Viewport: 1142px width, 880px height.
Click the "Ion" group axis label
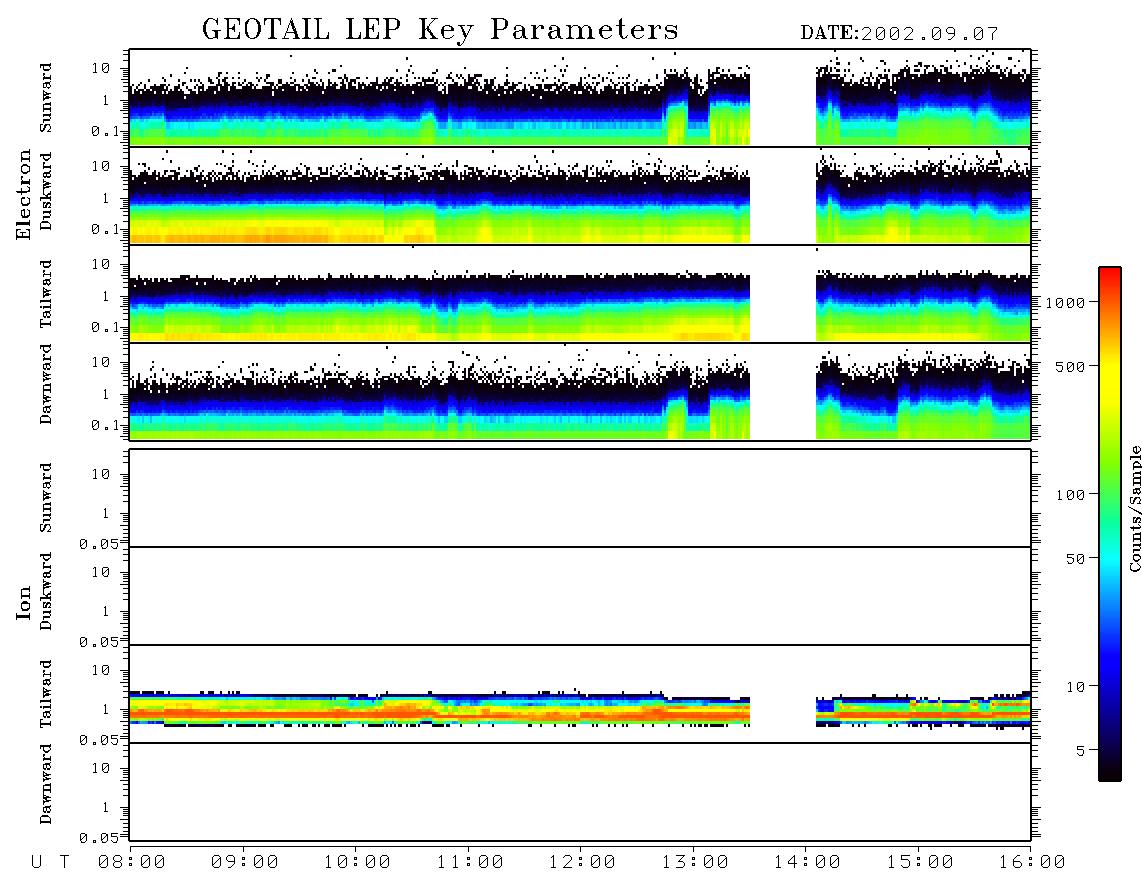point(23,602)
